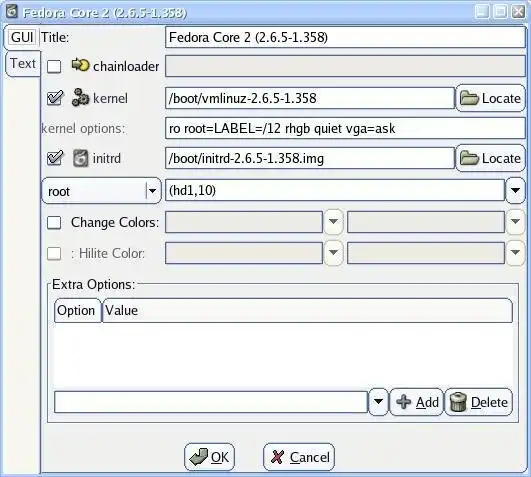This screenshot has height=477, width=531.
Task: Click the initrd path field
Action: pos(310,158)
